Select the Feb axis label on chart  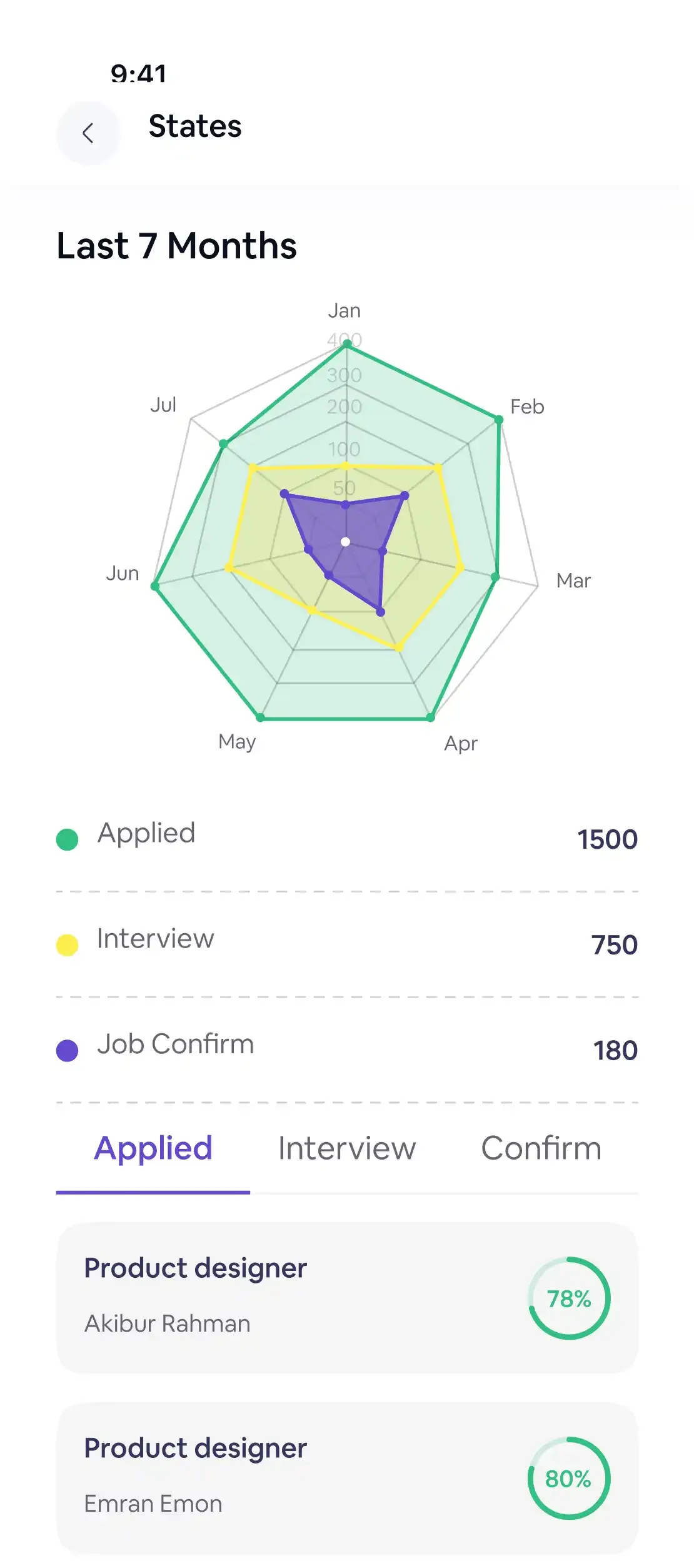[527, 407]
